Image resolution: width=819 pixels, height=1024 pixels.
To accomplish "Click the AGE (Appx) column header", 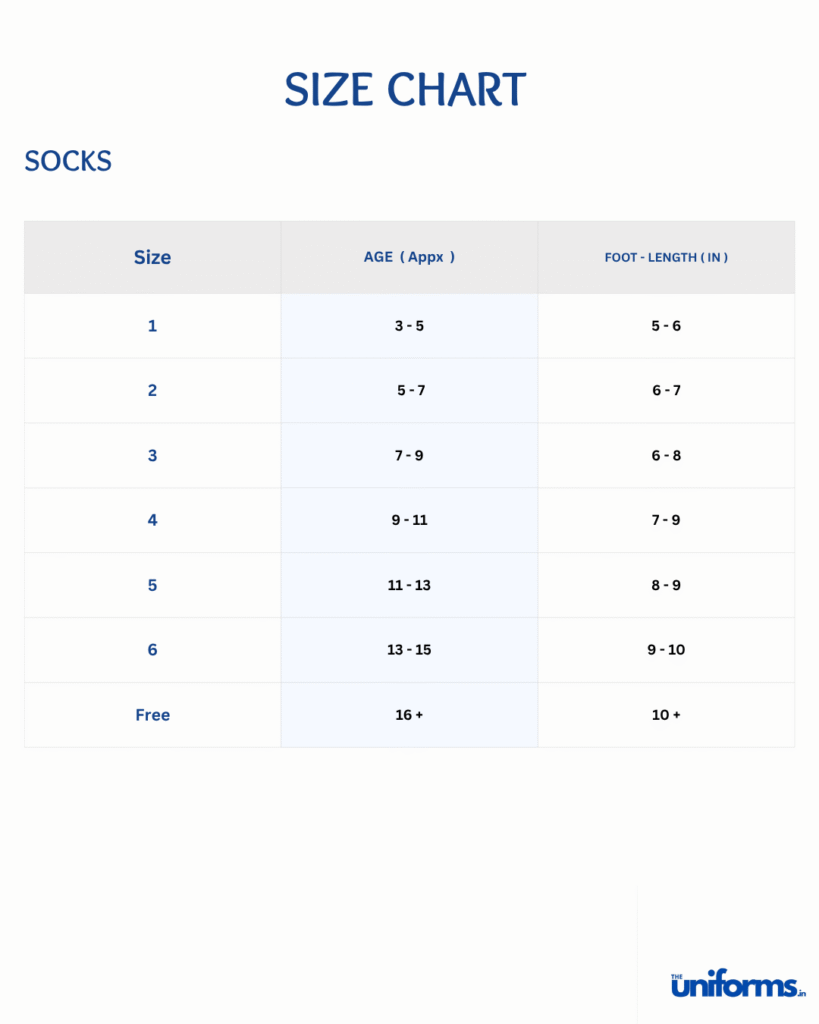I will coord(409,257).
